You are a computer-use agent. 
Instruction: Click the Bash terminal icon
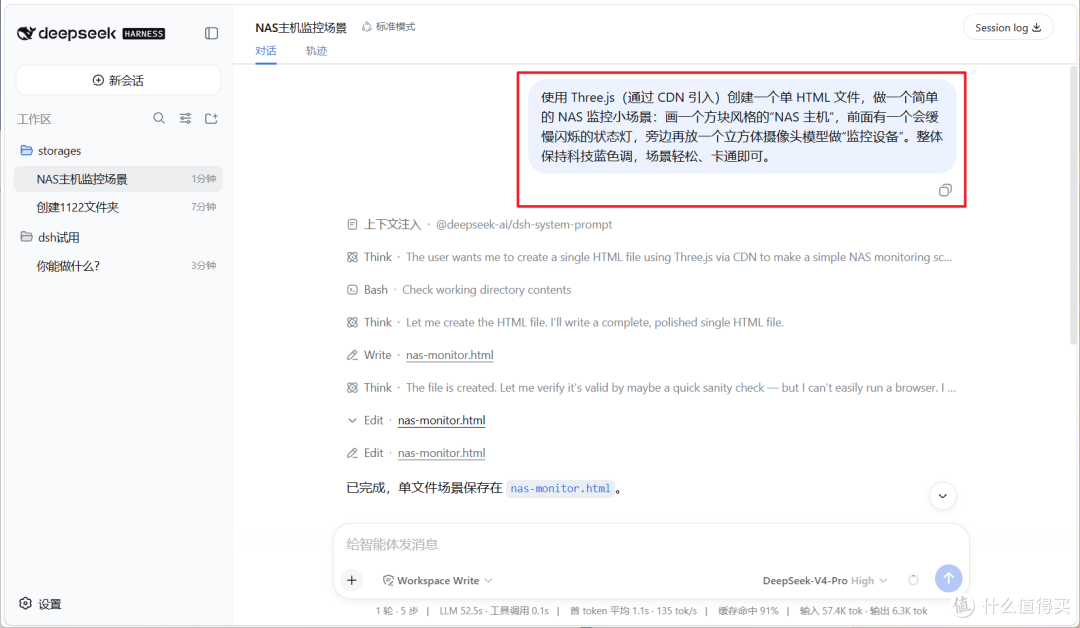pyautogui.click(x=352, y=290)
